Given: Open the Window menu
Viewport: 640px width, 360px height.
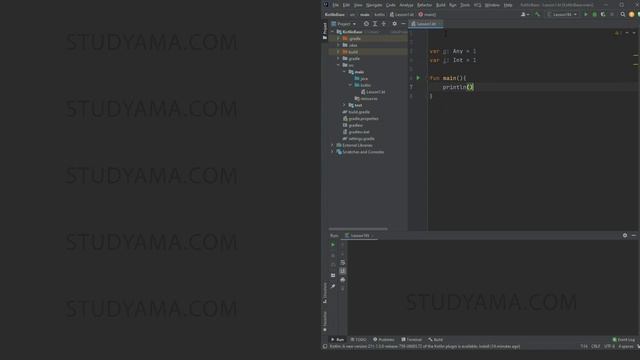Looking at the screenshot, I should pos(492,5).
